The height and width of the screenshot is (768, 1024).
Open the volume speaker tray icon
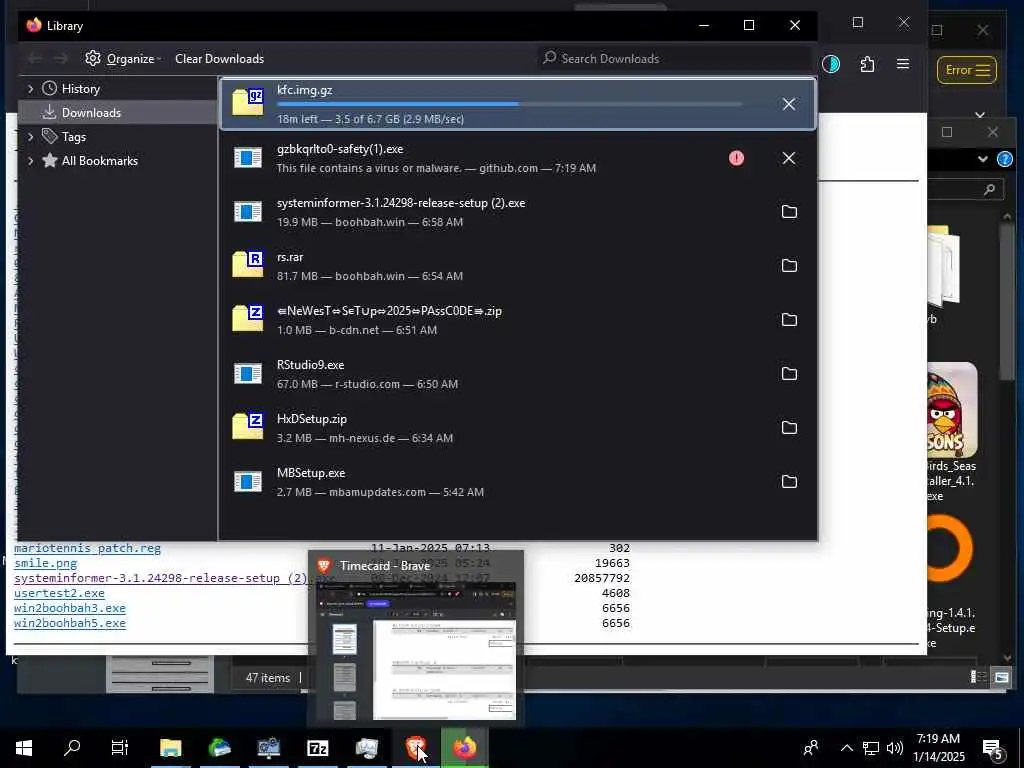click(895, 748)
